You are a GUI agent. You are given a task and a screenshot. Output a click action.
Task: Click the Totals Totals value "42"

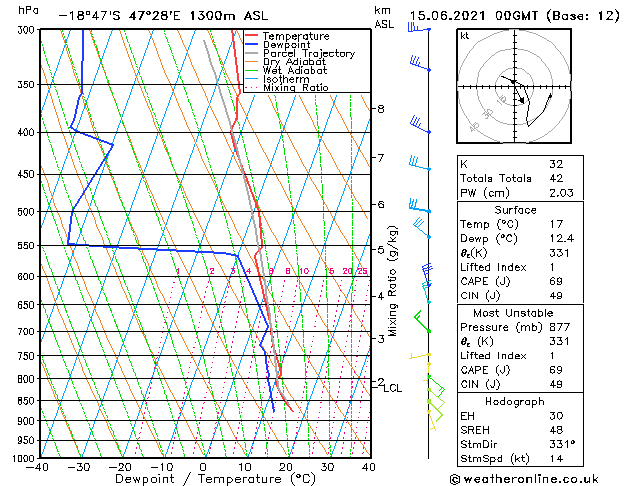556,178
